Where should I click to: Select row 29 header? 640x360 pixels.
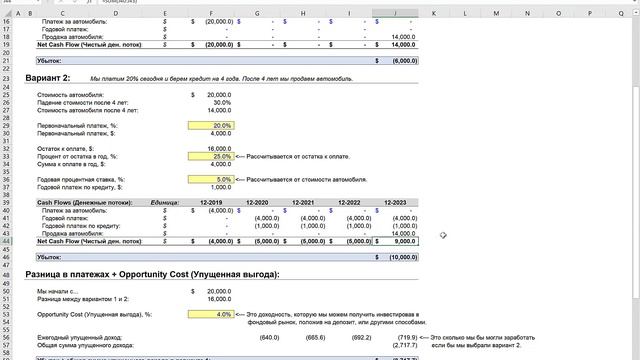pos(6,126)
